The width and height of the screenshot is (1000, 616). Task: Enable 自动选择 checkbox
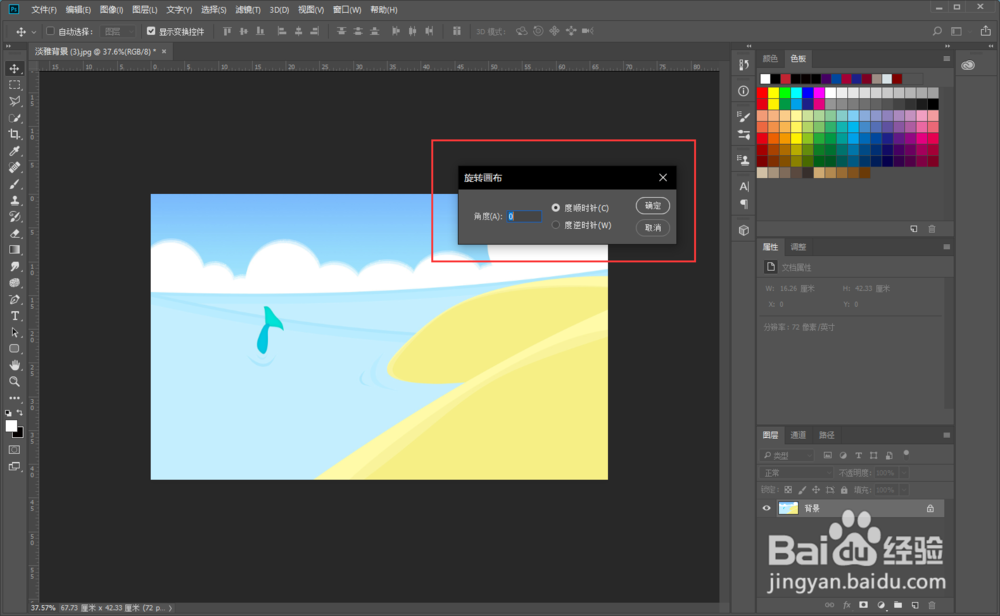(50, 31)
